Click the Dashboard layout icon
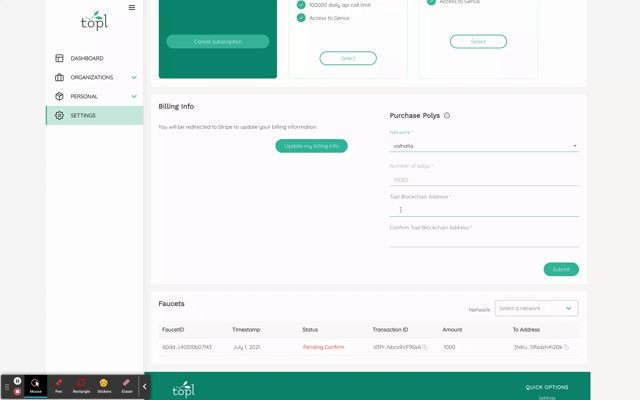The height and width of the screenshot is (400, 640). pos(59,58)
